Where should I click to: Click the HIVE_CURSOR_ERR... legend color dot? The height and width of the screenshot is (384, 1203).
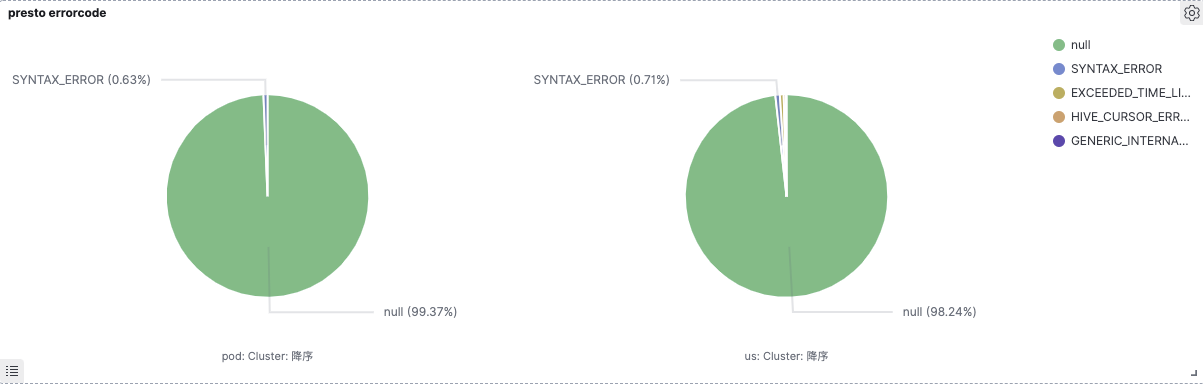click(x=1059, y=117)
